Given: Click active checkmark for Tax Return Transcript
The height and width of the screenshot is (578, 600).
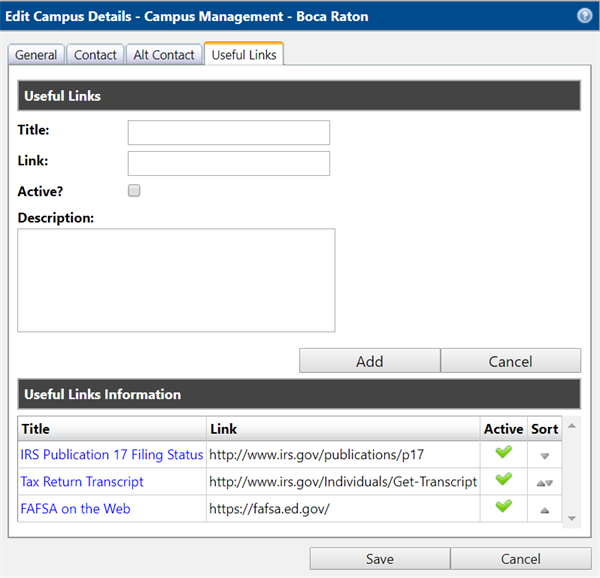Looking at the screenshot, I should point(503,480).
